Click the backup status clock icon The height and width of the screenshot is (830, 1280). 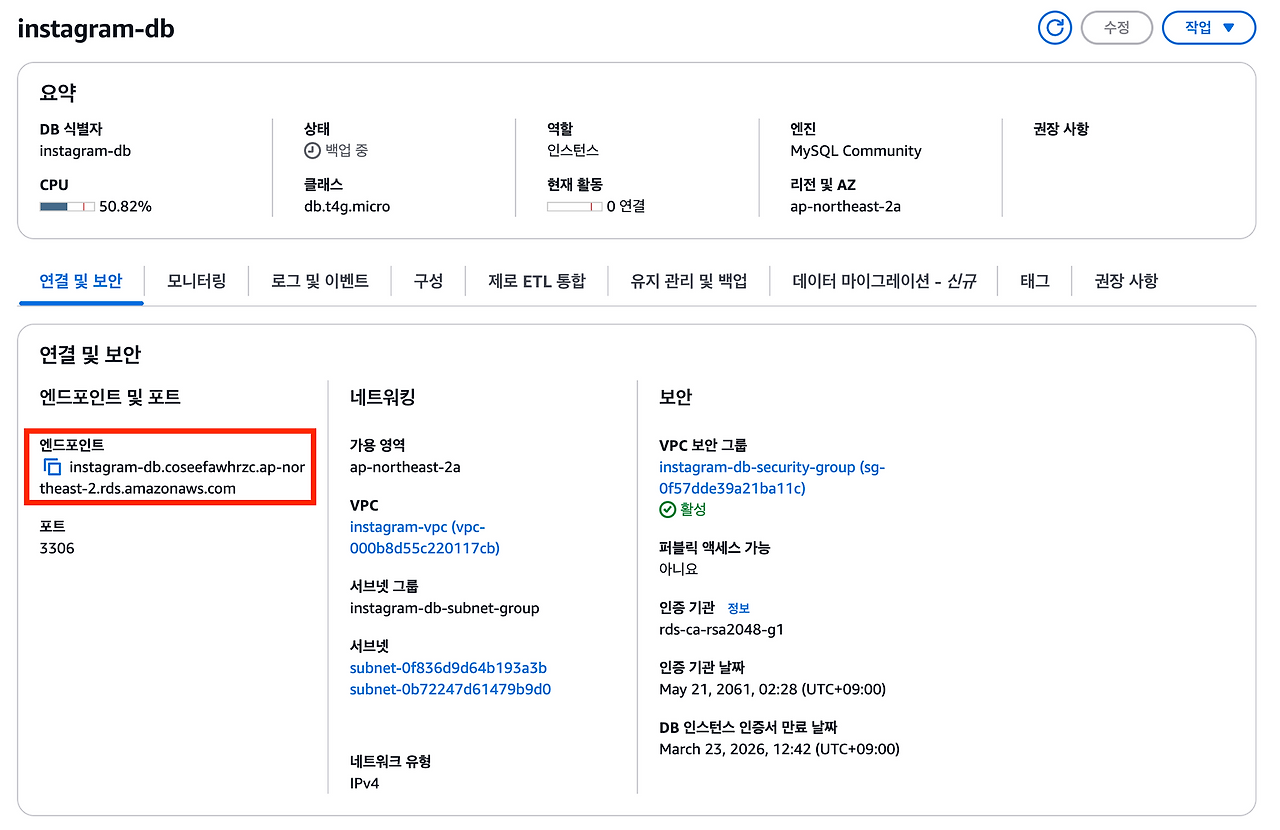313,150
